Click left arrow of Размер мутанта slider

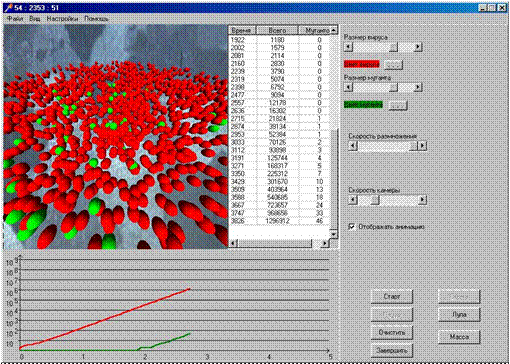tap(348, 87)
